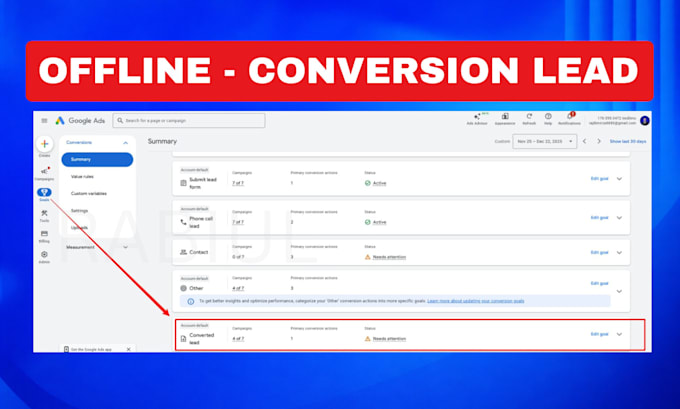Screen dimensions: 680x409
Task: Expand the Measurement section
Action: coord(125,247)
